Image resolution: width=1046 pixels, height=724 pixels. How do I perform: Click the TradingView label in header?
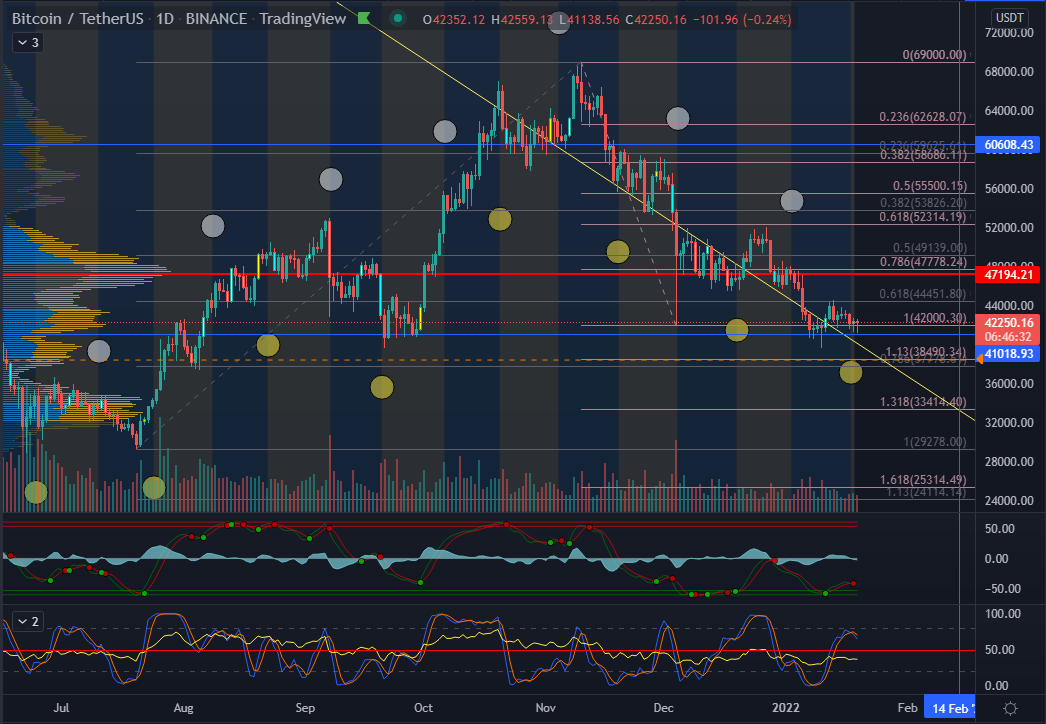[303, 19]
